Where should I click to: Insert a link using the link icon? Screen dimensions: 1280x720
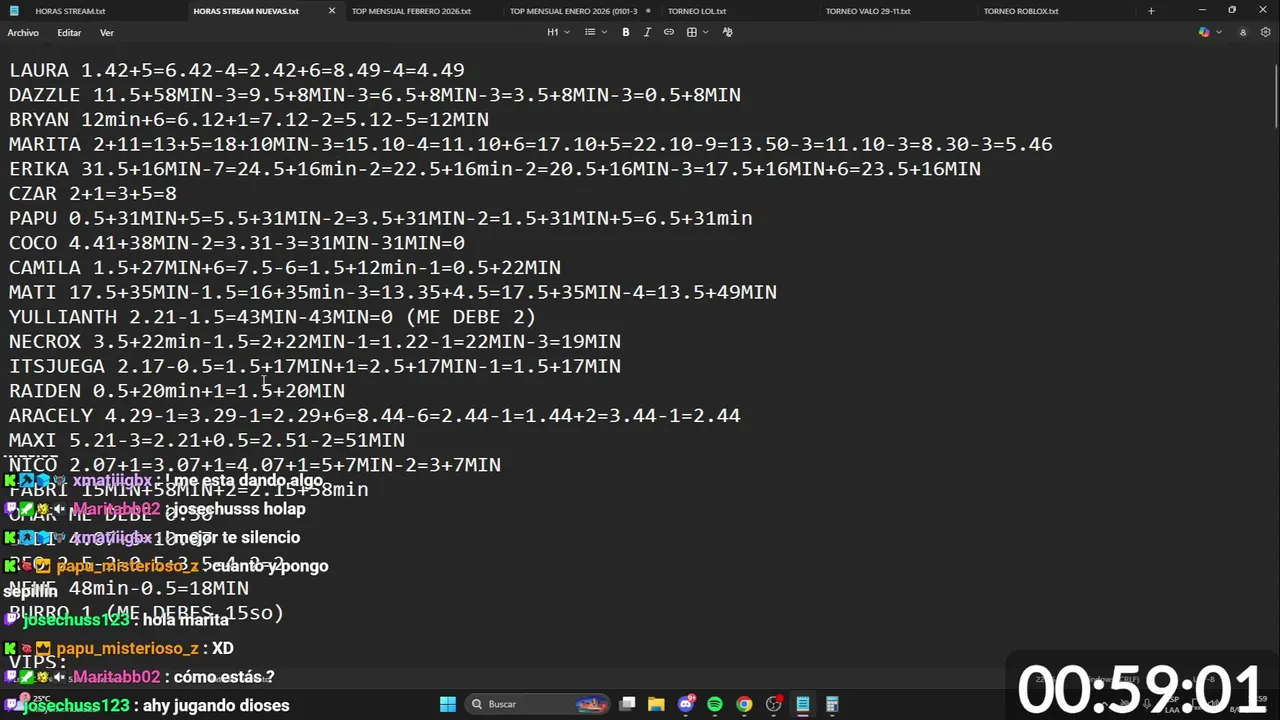(669, 32)
